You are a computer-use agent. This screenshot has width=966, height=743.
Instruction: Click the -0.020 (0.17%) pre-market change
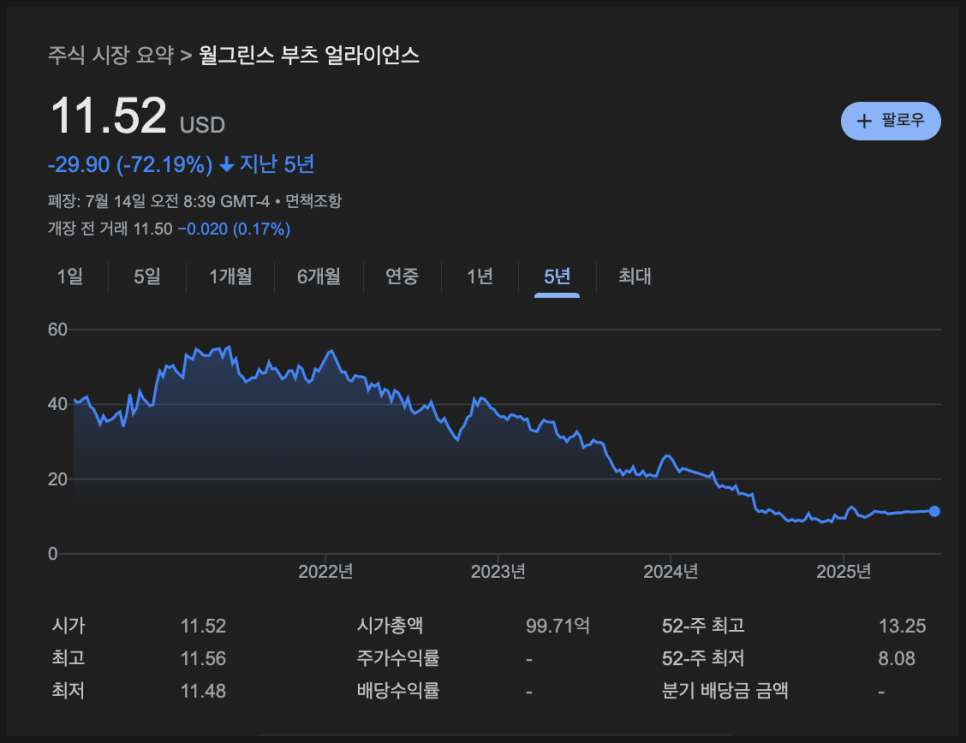234,229
